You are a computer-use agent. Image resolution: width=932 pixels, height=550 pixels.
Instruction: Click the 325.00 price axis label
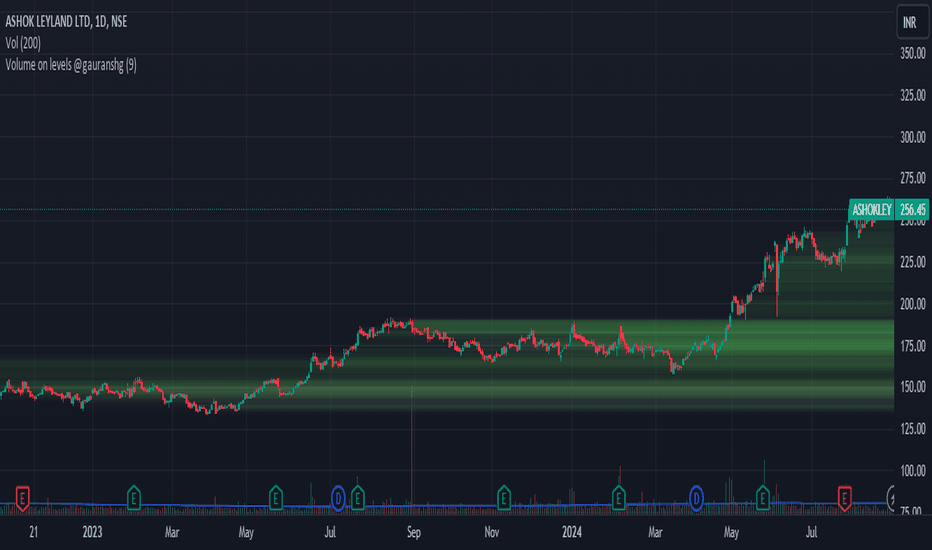pos(912,95)
